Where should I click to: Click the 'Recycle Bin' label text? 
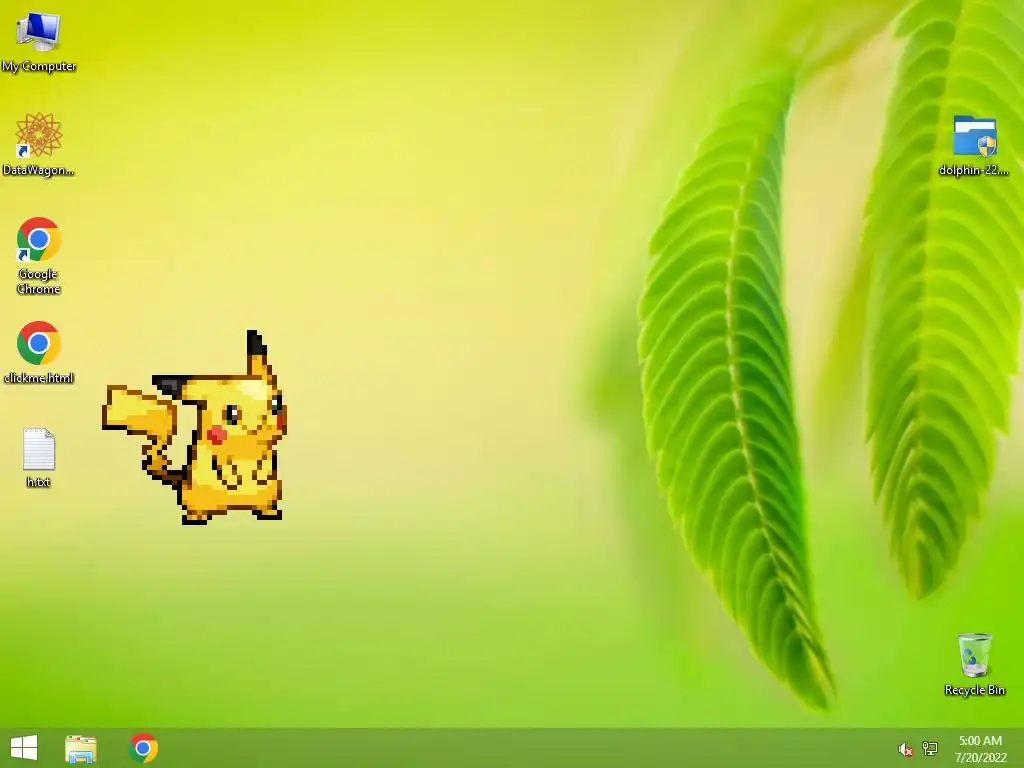[x=974, y=690]
